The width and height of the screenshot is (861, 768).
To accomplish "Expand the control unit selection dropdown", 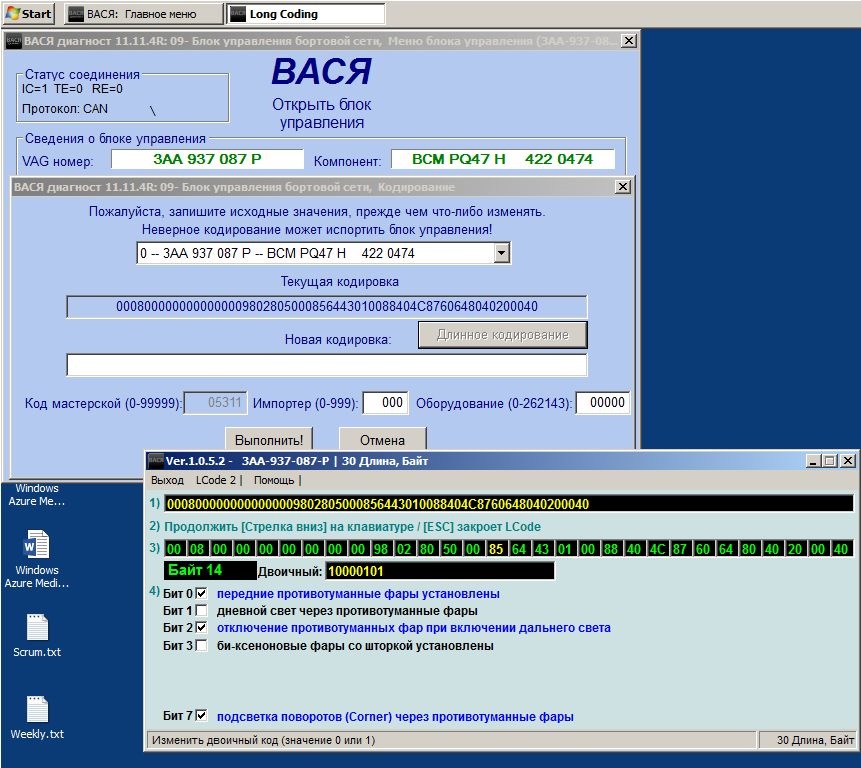I will (501, 253).
